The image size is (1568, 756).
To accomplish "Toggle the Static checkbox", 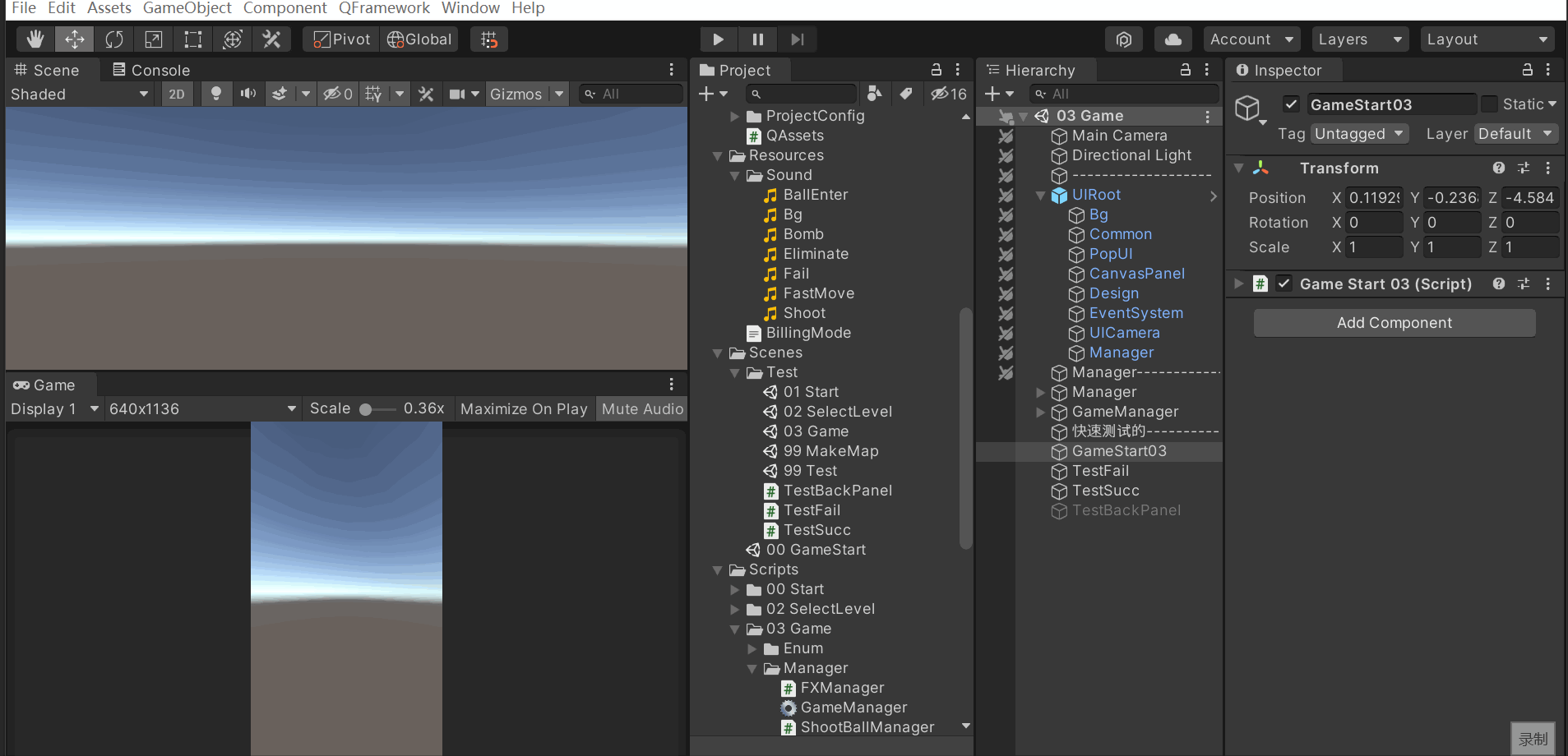I will click(x=1489, y=104).
